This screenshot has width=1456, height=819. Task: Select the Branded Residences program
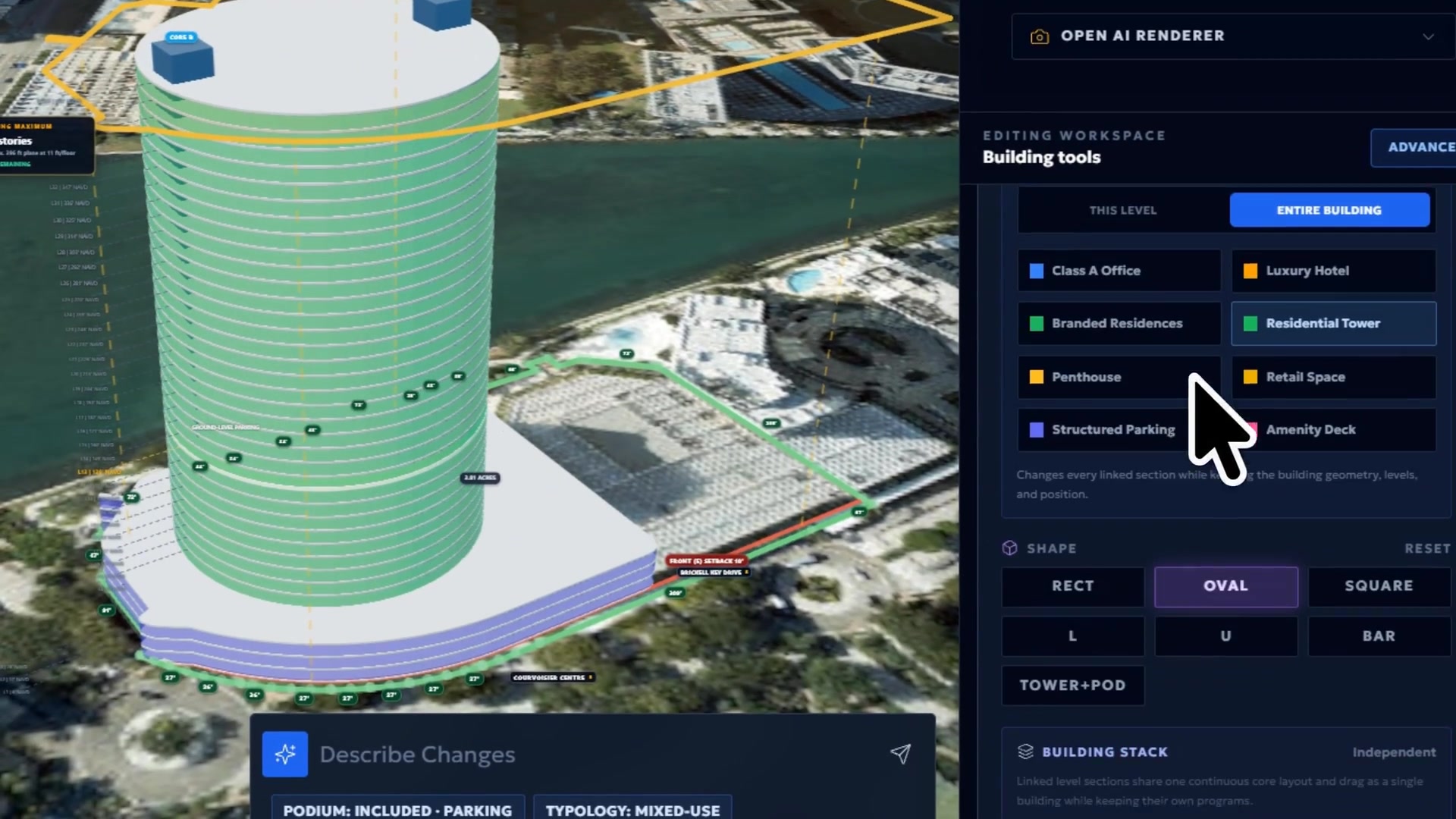(1119, 323)
